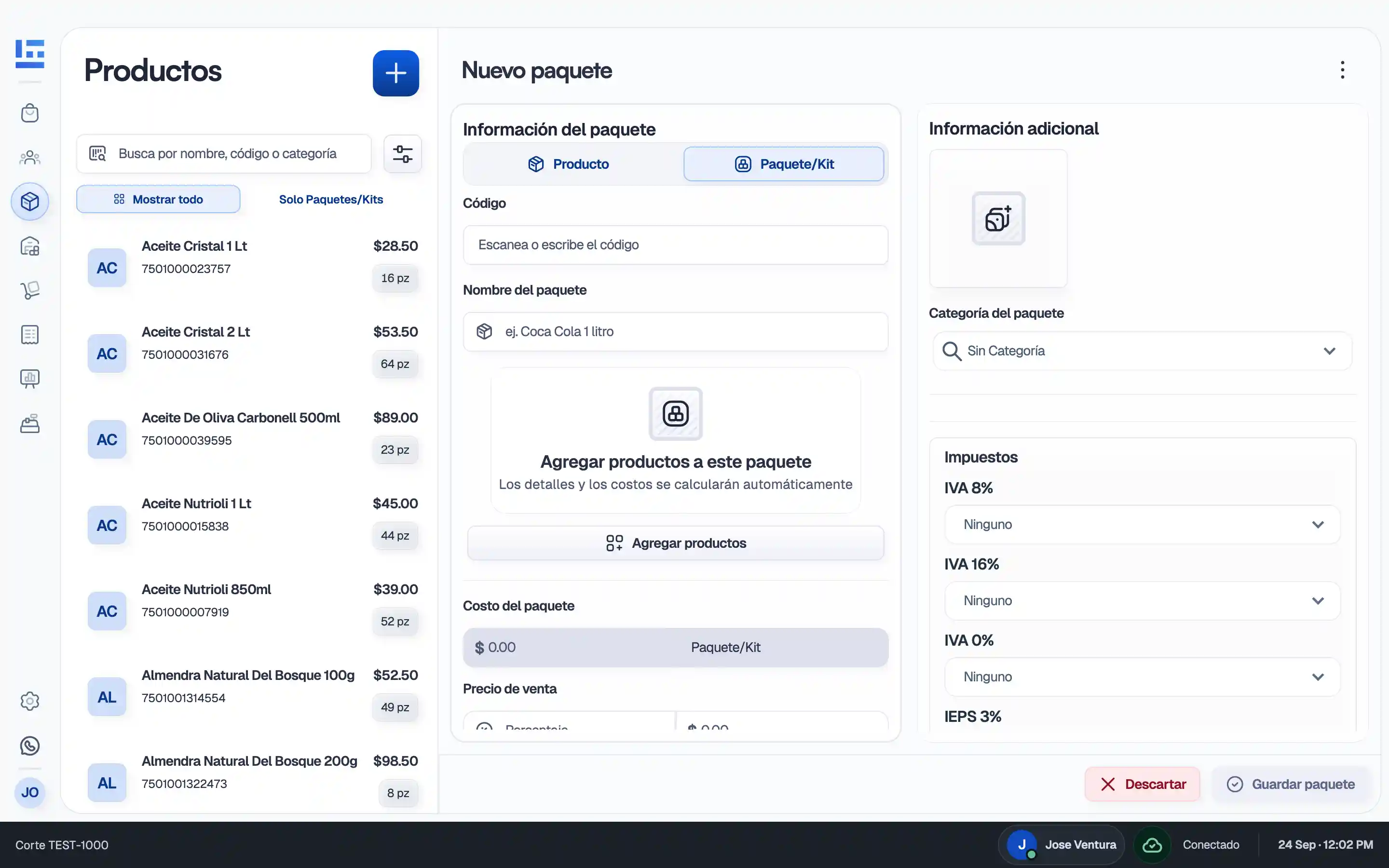The image size is (1389, 868).
Task: Open the filter sliders icon next to the search box
Action: tap(402, 154)
